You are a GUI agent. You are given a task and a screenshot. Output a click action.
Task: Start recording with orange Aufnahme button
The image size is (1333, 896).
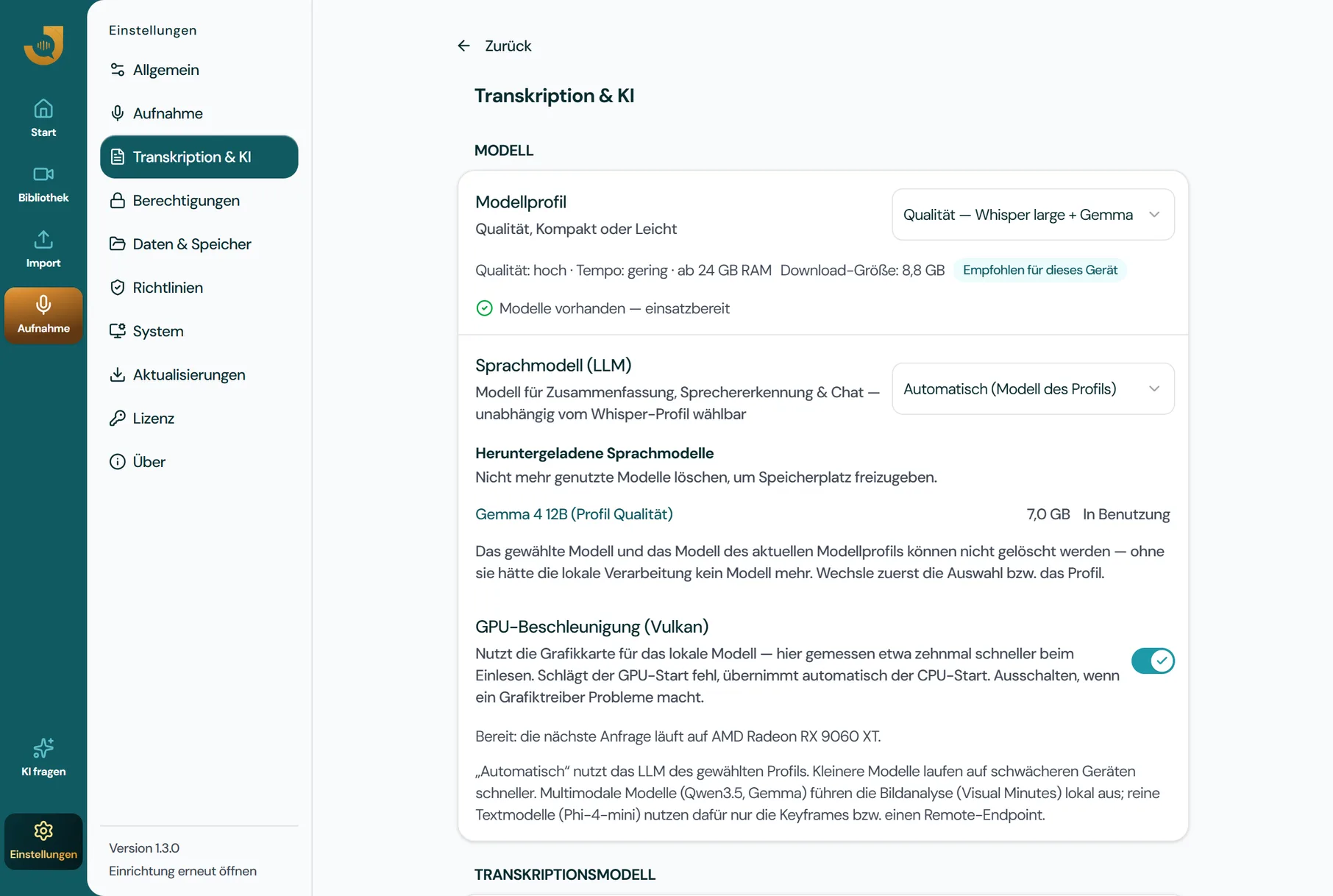coord(43,316)
